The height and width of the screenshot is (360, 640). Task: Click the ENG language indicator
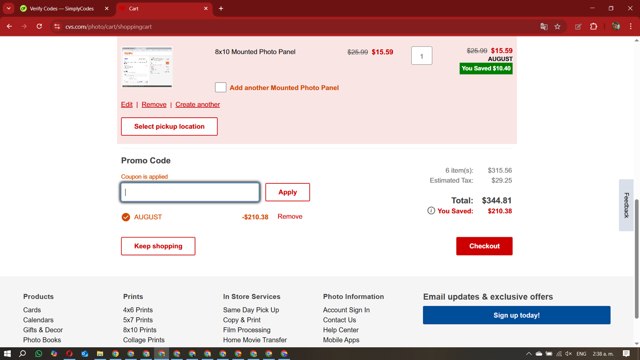pos(581,353)
